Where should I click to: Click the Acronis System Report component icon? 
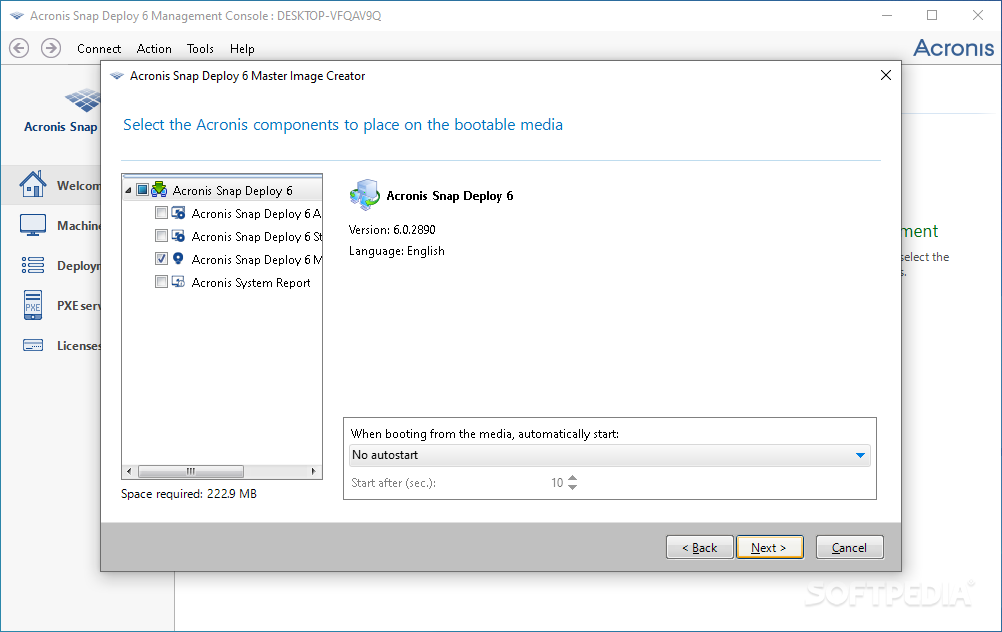coord(178,282)
